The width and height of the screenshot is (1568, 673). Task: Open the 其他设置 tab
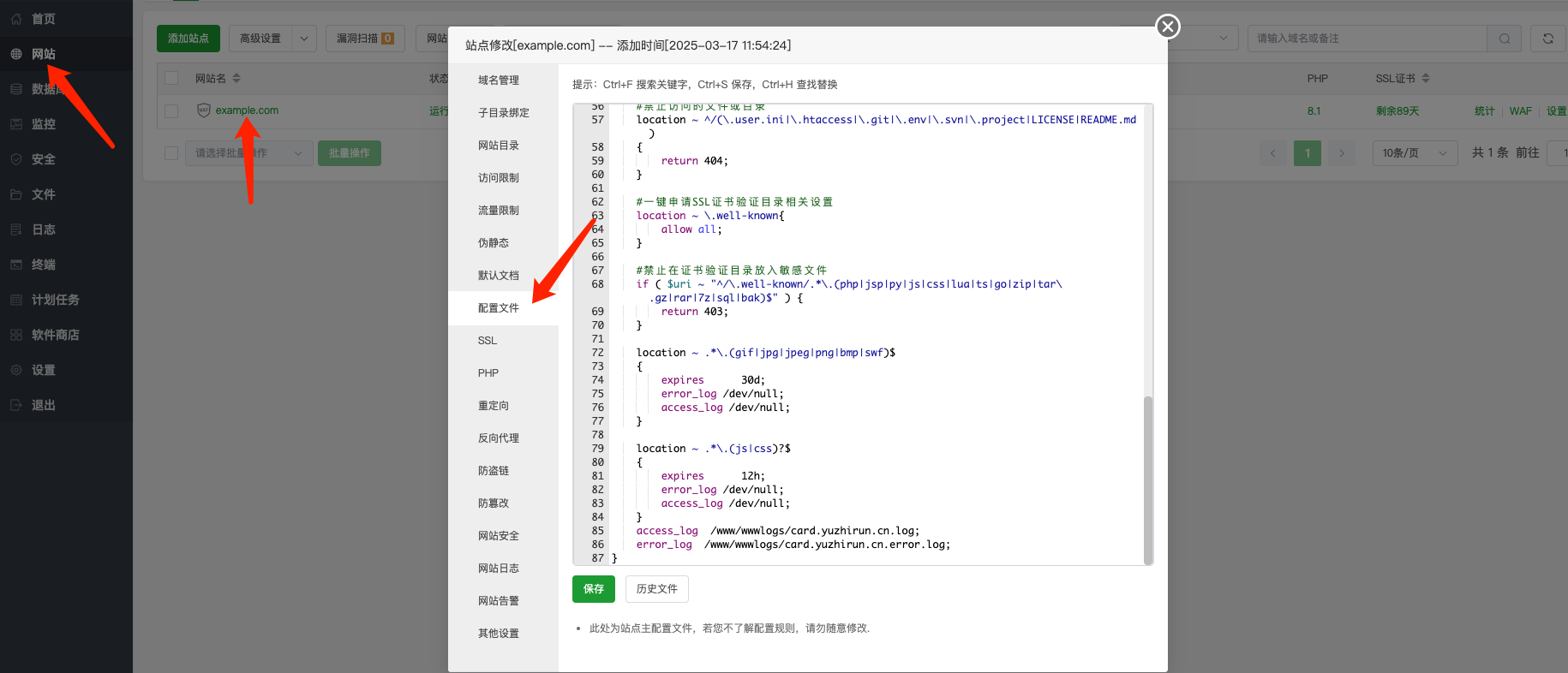503,634
